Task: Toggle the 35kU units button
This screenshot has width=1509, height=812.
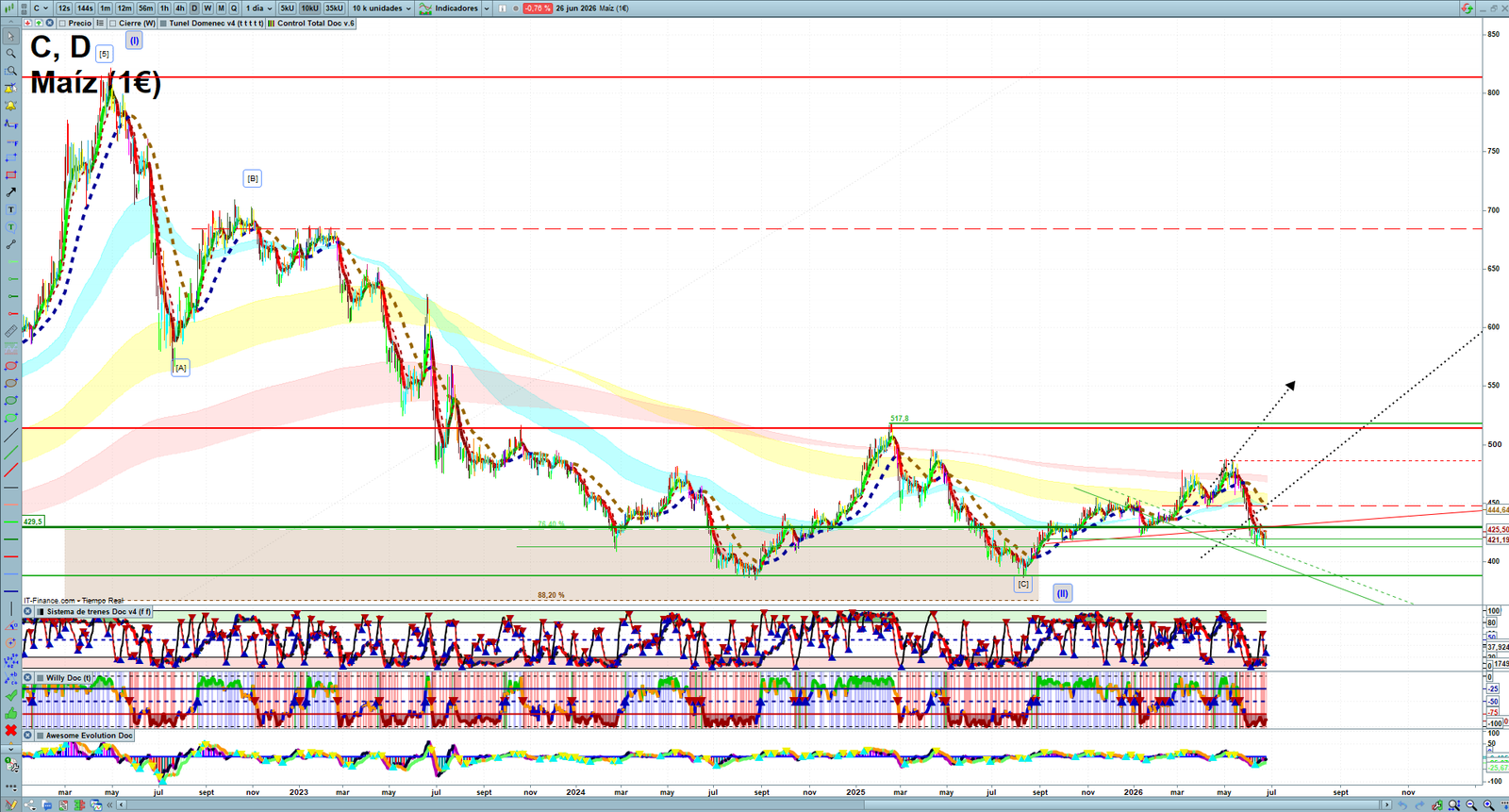Action: click(334, 8)
